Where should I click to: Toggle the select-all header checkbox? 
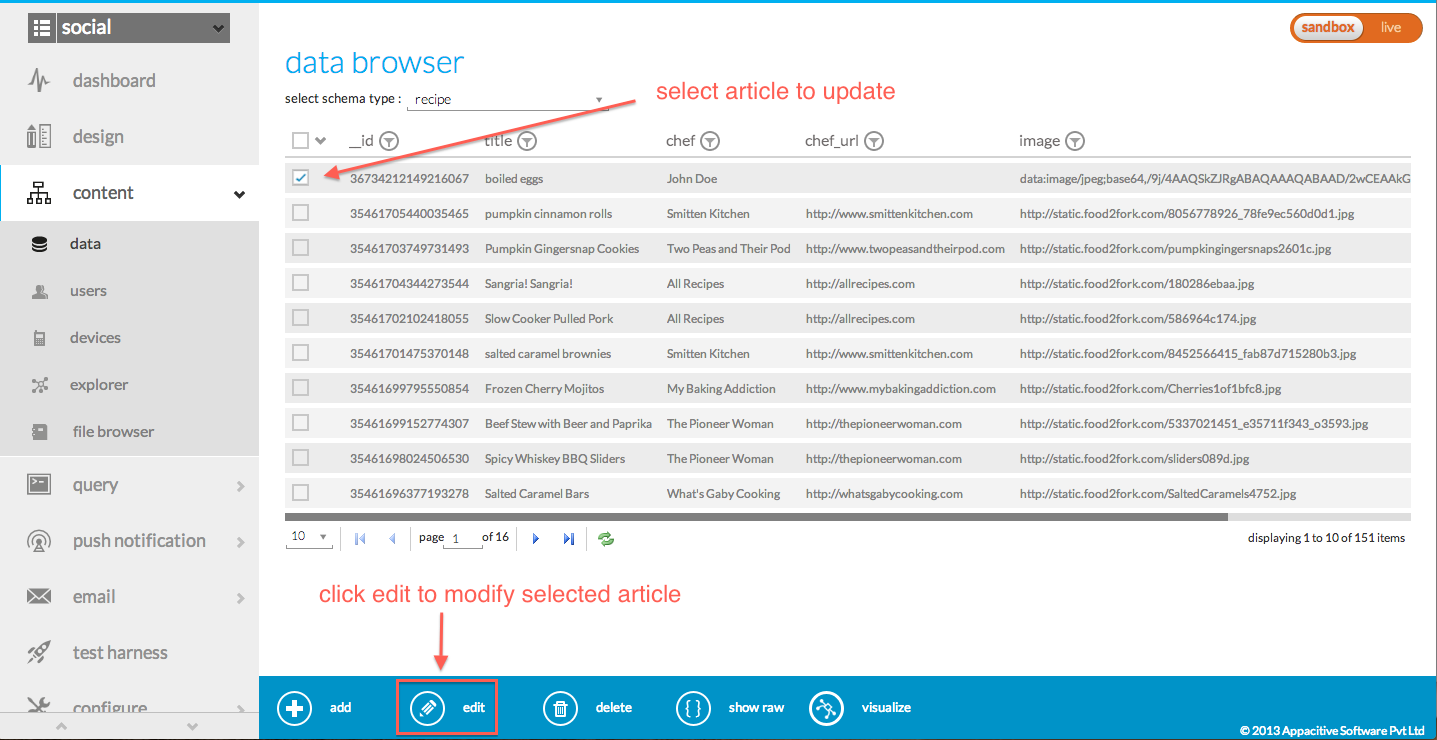click(x=300, y=141)
